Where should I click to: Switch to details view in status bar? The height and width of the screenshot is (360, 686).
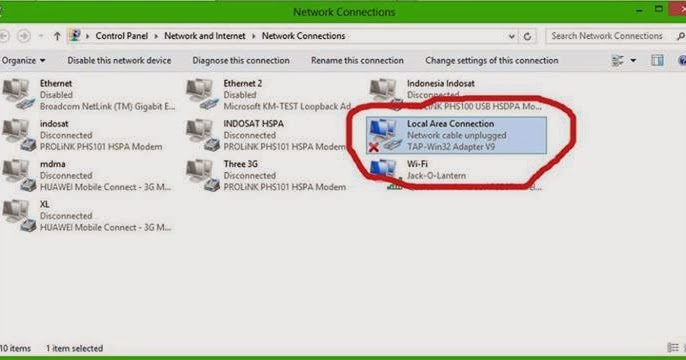coord(673,348)
